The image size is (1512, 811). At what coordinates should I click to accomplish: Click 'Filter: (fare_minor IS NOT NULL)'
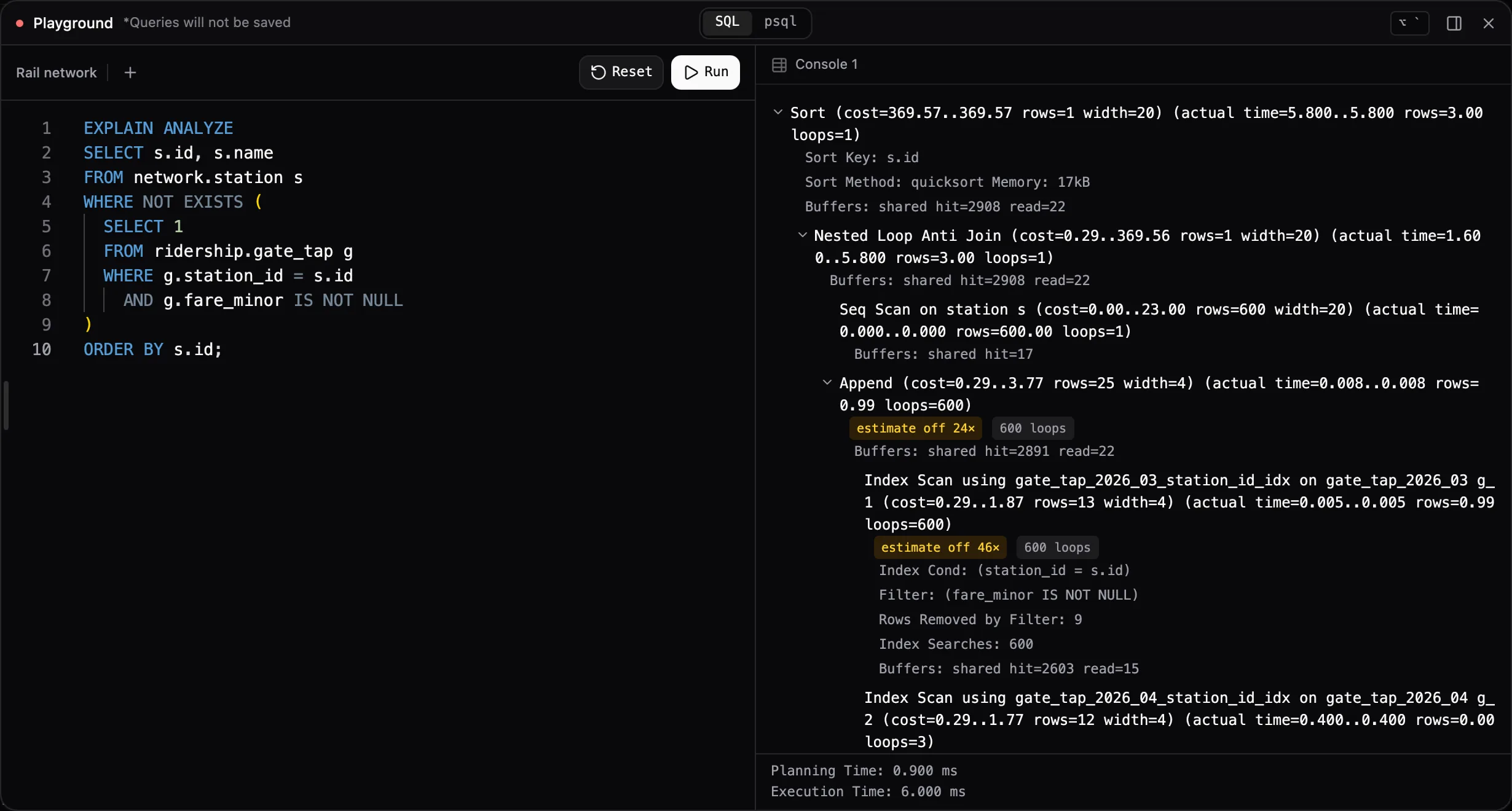point(1009,595)
